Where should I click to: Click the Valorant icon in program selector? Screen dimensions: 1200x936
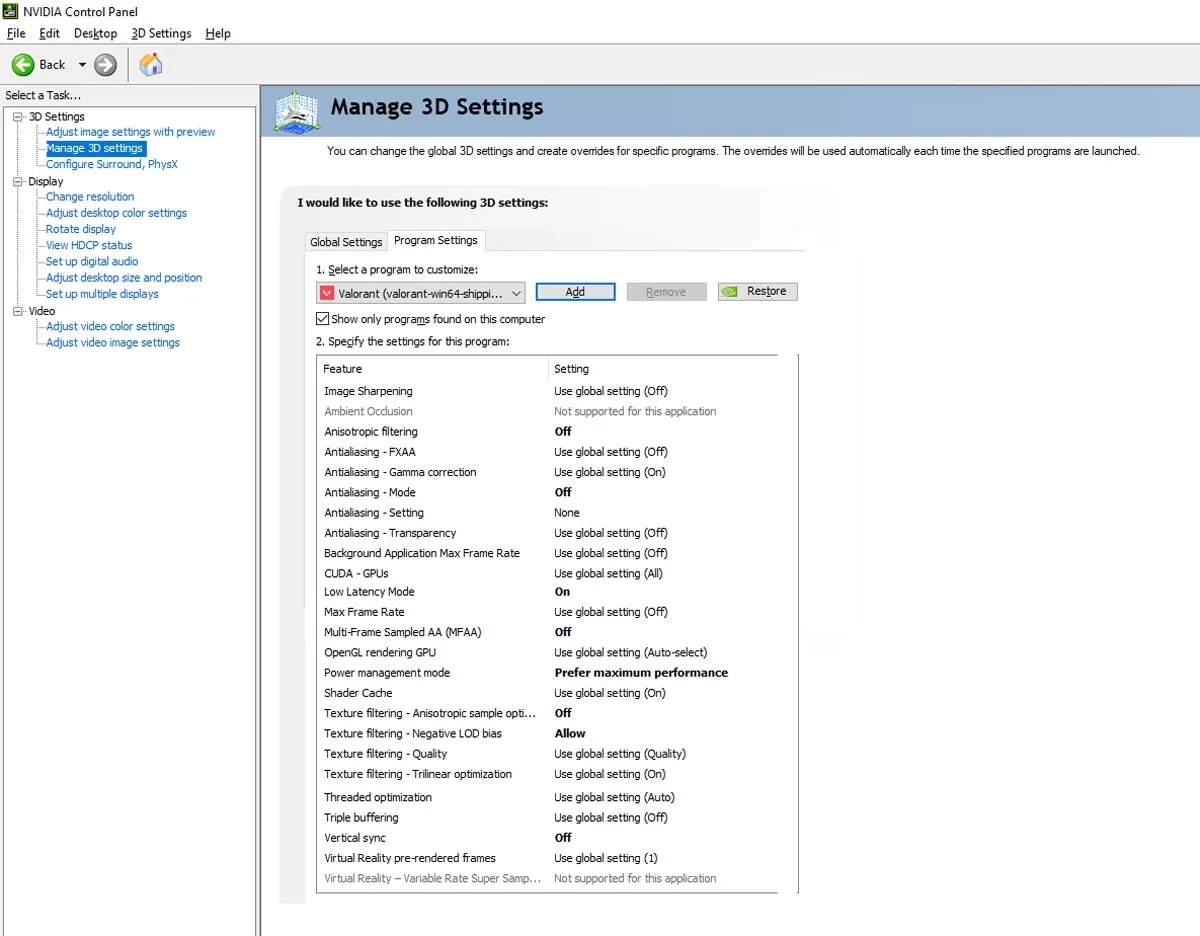[x=327, y=293]
